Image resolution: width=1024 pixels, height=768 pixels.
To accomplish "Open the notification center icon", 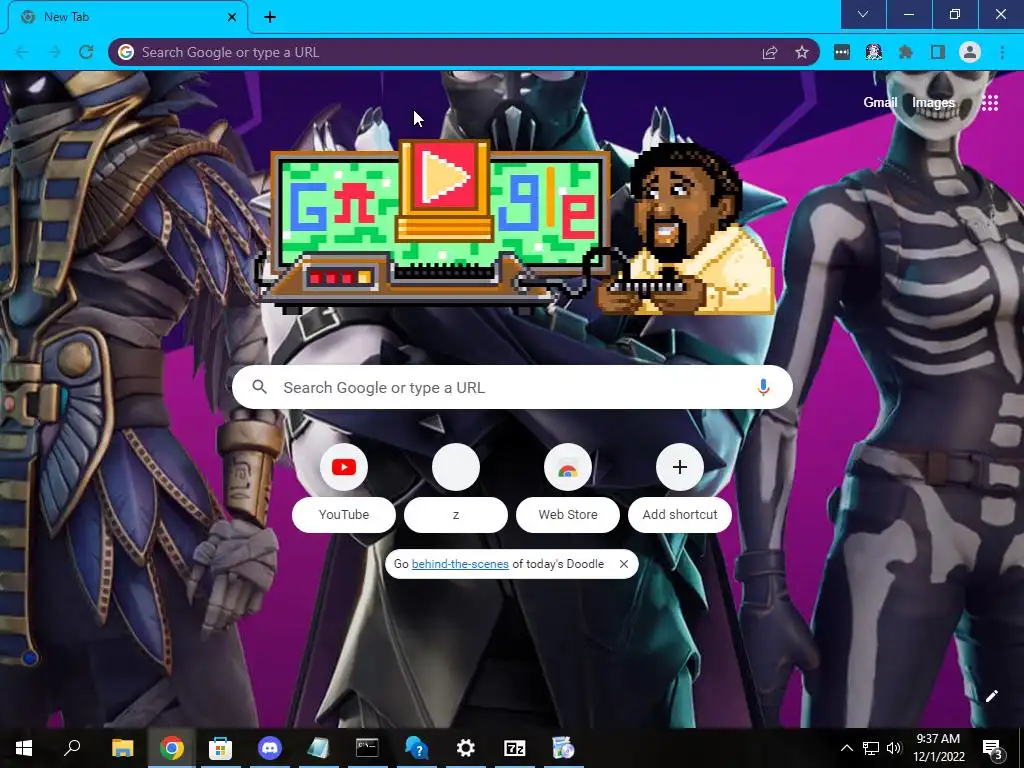I will (x=993, y=748).
